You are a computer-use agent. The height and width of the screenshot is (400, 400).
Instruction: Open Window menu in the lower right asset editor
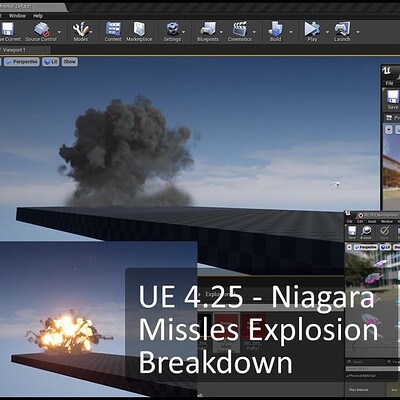pyautogui.click(x=387, y=221)
